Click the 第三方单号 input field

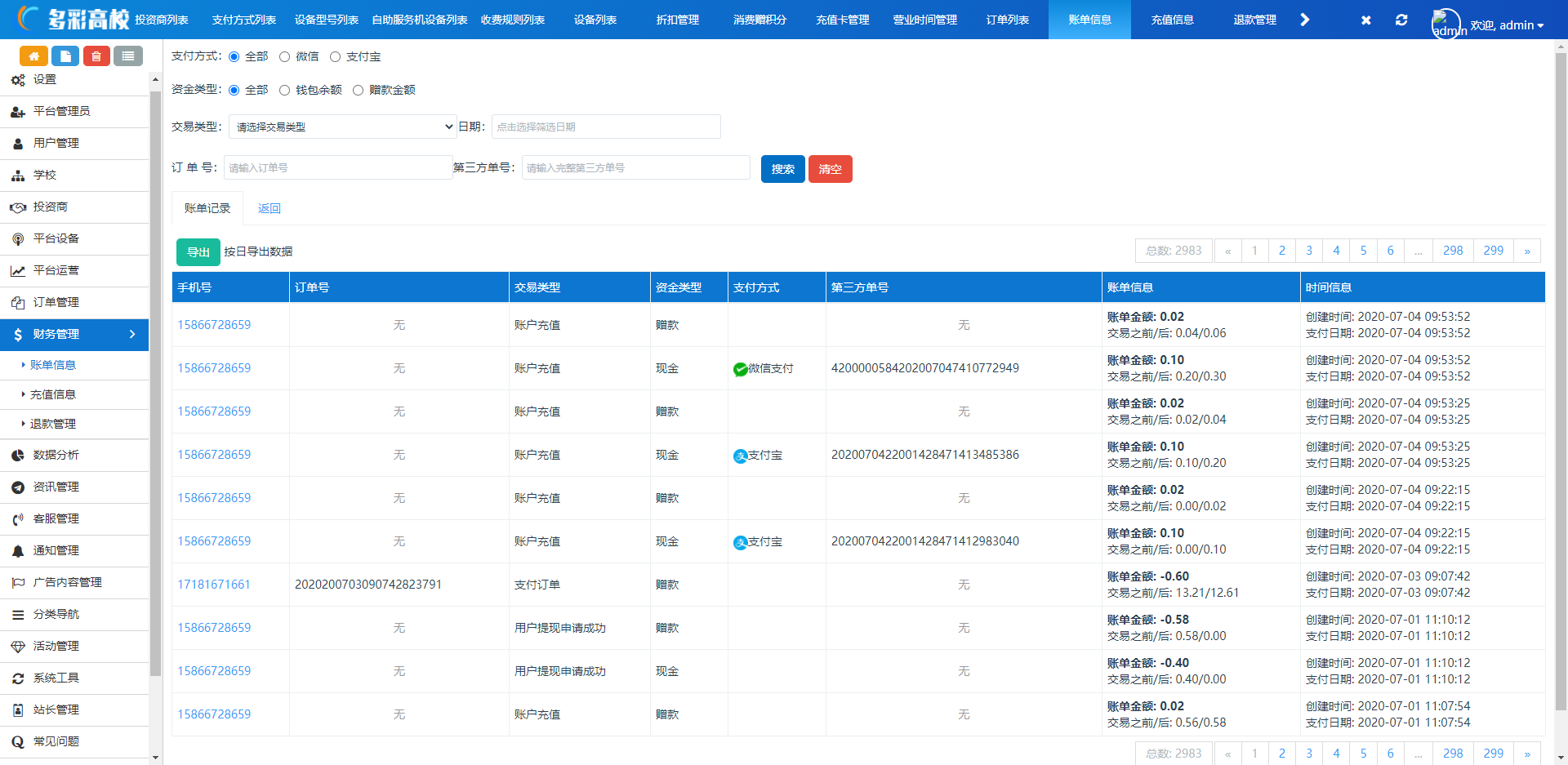[x=635, y=167]
